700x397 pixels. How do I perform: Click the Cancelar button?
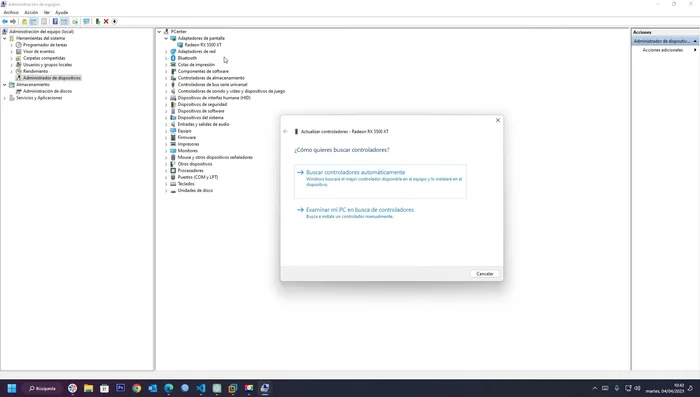pyautogui.click(x=485, y=274)
